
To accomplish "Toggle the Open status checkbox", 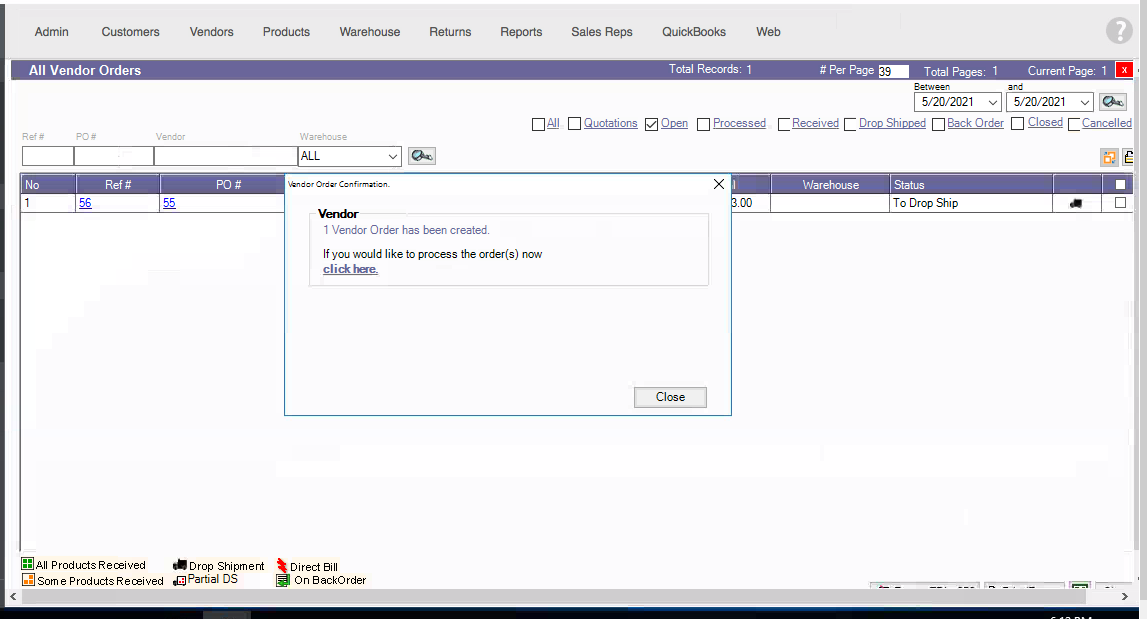I will tap(652, 124).
